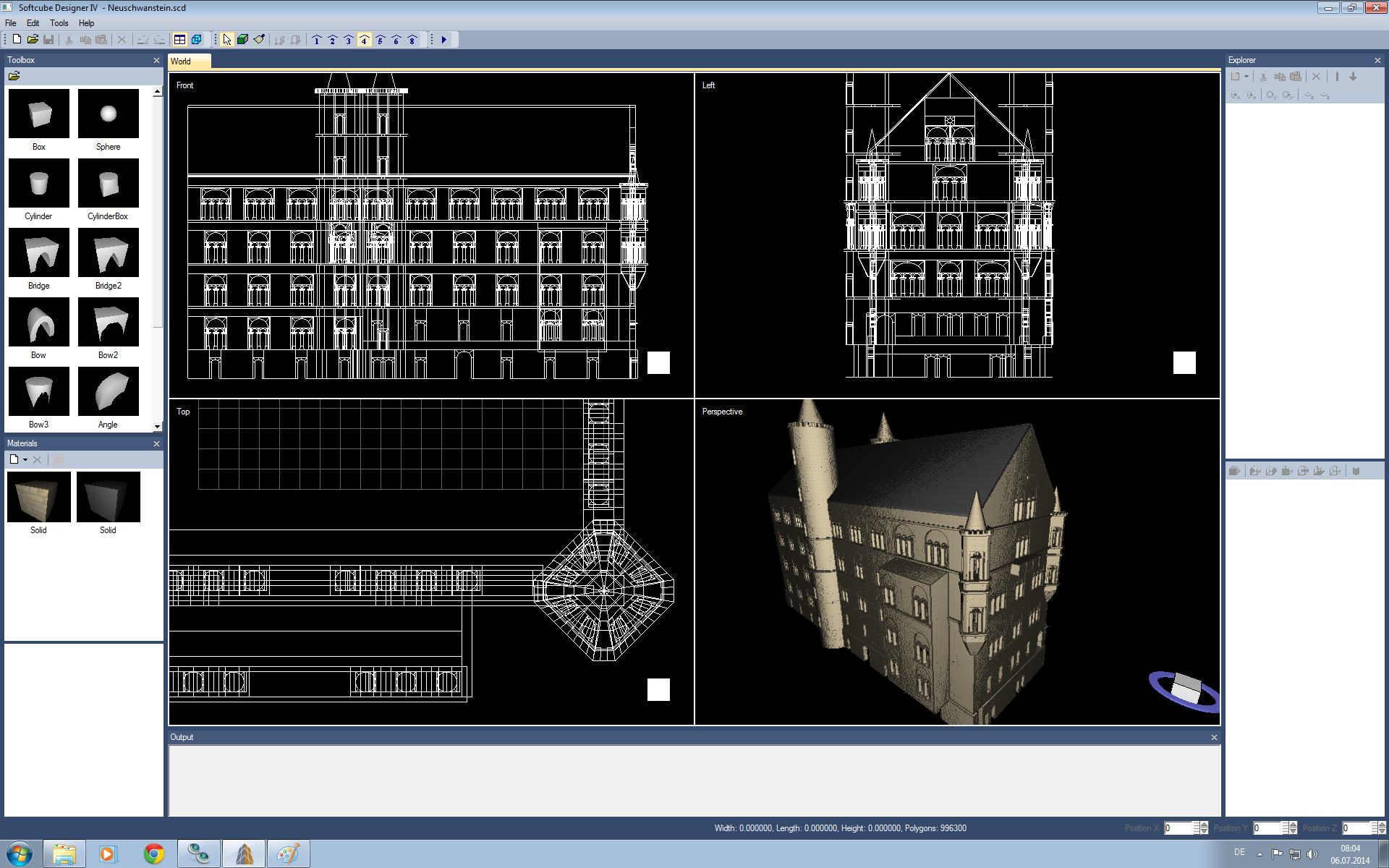Open file using toolbar folder icon
Screen dimensions: 1389x868
click(33, 40)
